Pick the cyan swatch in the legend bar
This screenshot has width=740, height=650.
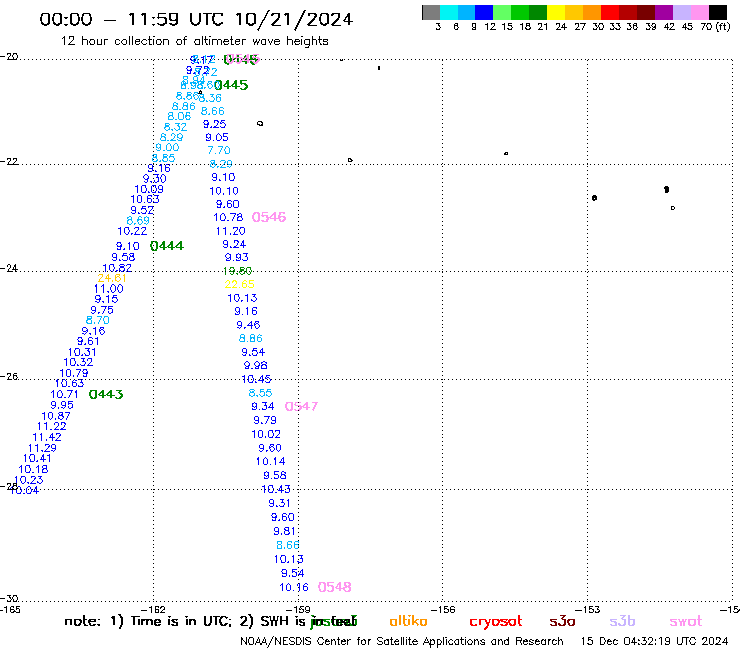[449, 12]
